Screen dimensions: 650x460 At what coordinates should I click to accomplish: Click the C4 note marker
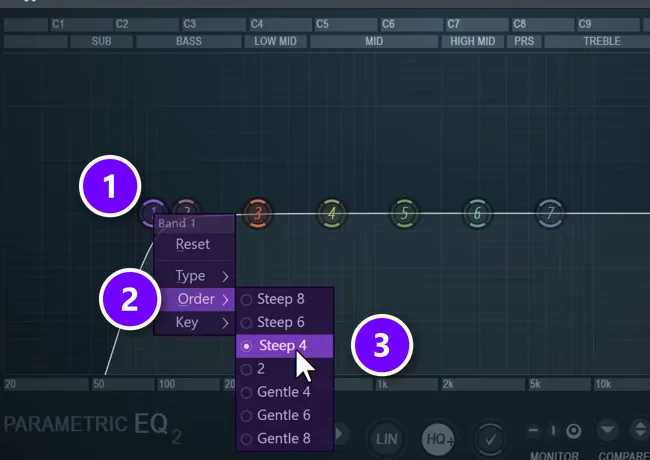[257, 24]
